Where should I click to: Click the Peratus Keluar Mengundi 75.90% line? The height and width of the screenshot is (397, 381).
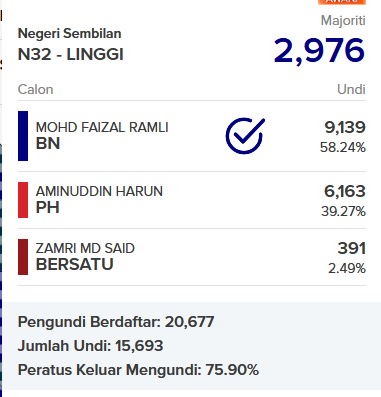138,370
